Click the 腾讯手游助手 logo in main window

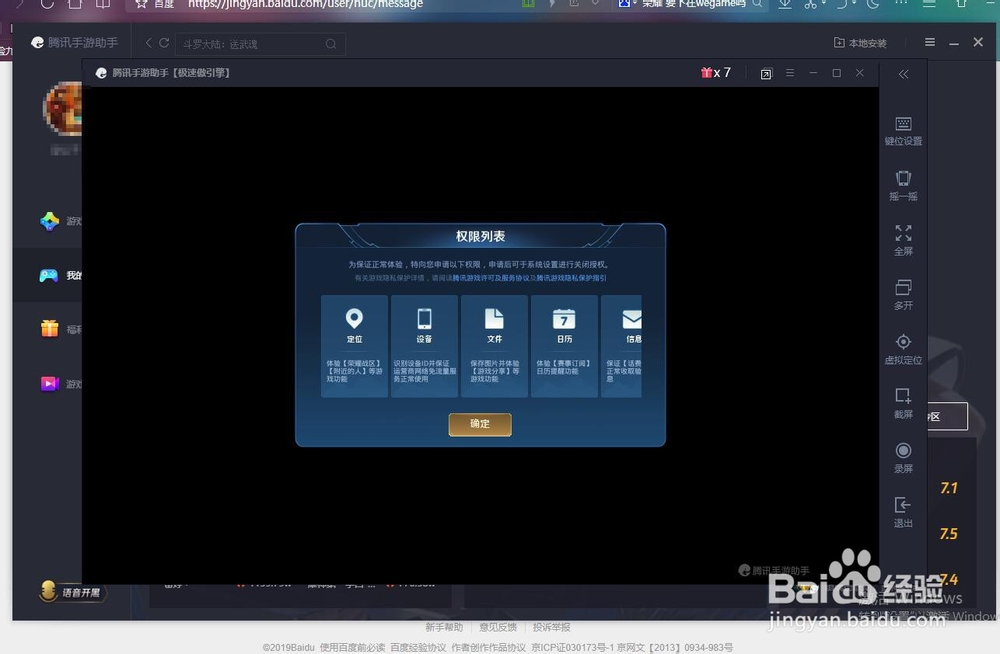[x=75, y=43]
